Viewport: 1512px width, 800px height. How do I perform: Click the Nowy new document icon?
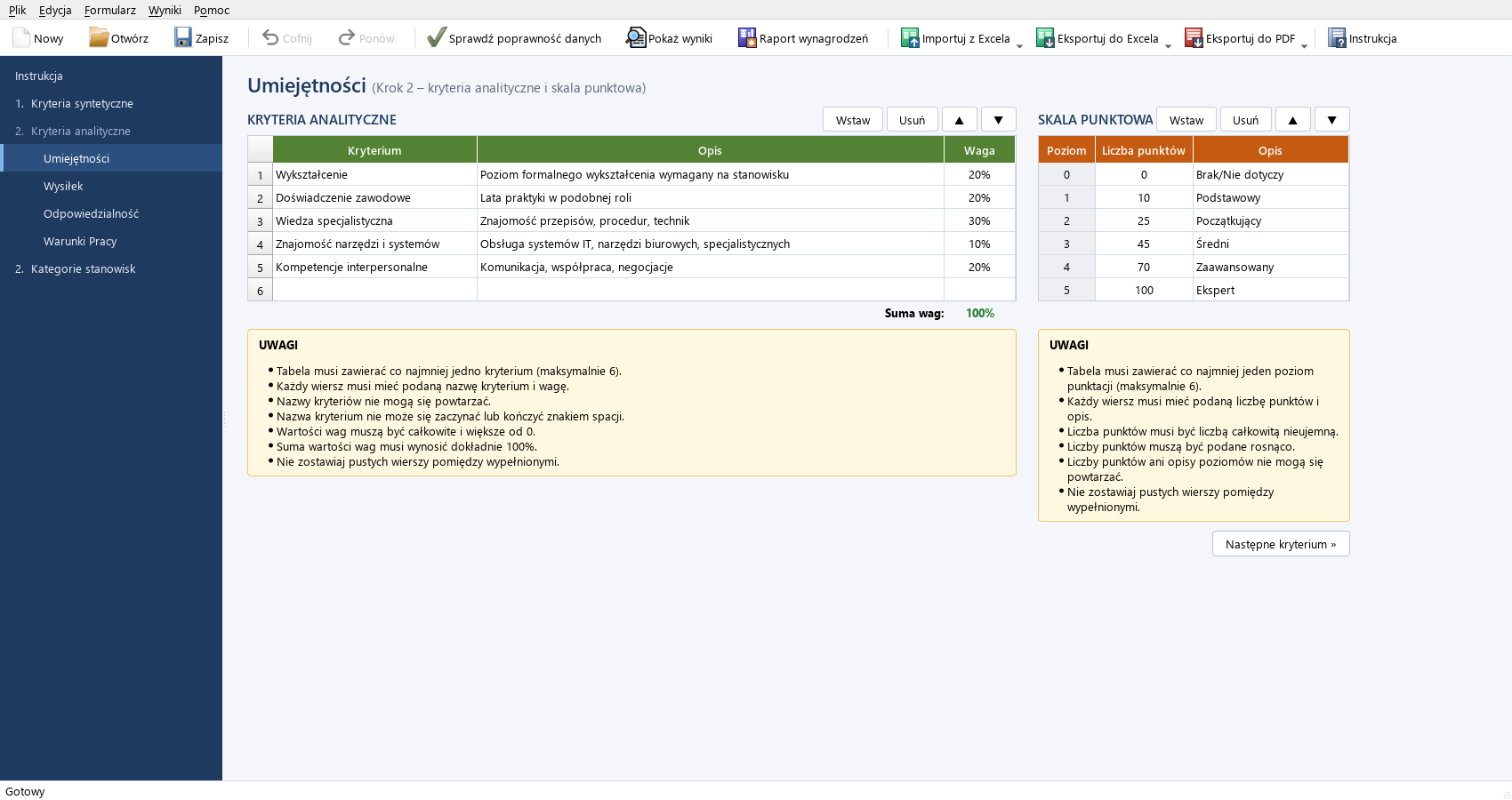[21, 38]
